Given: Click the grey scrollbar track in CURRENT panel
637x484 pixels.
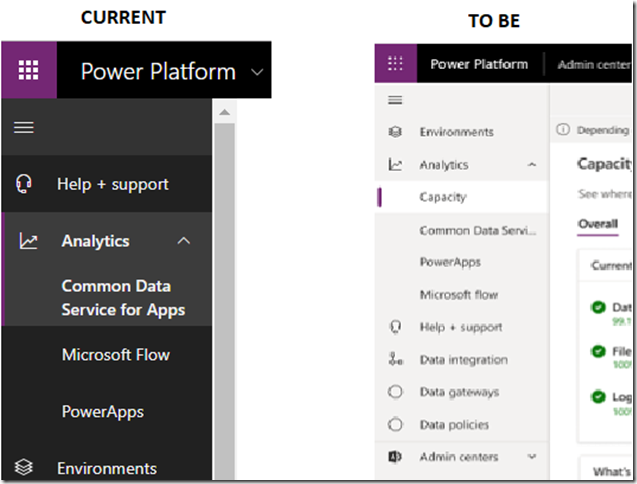Looking at the screenshot, I should click(x=225, y=301).
